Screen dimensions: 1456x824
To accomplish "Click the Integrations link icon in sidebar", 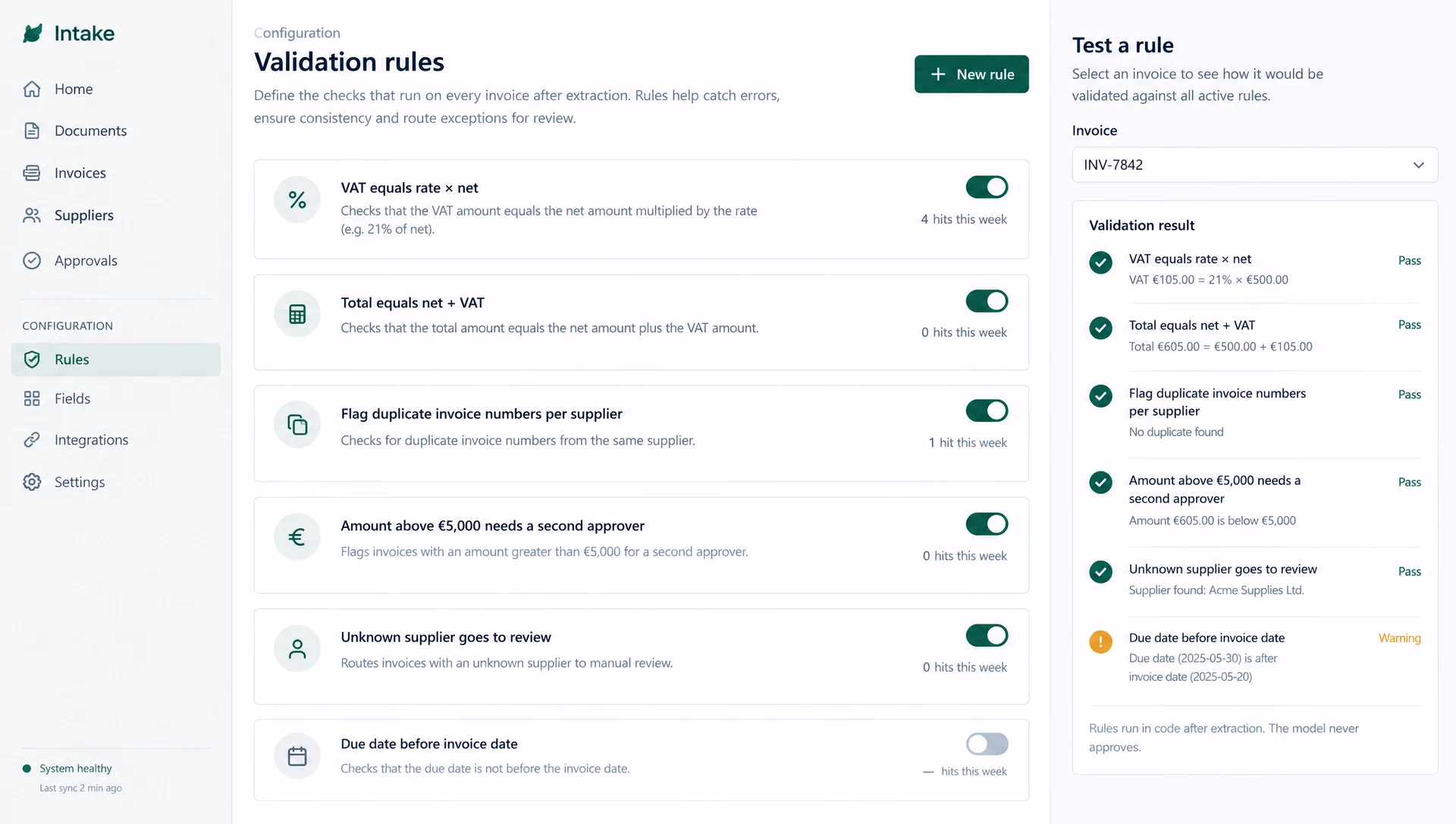I will pos(32,439).
